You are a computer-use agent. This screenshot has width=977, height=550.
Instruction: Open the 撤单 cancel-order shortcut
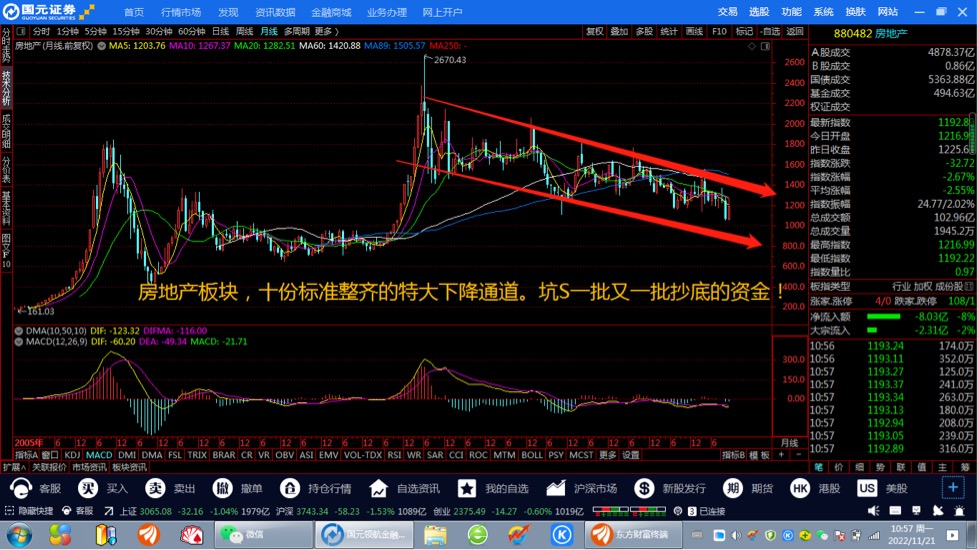(222, 488)
